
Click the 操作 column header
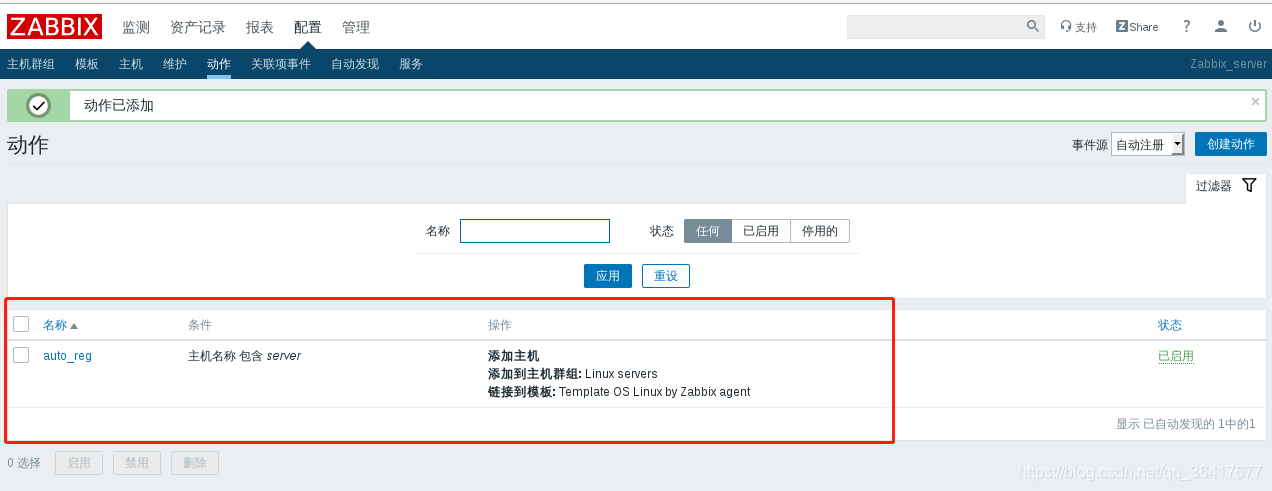pos(500,325)
